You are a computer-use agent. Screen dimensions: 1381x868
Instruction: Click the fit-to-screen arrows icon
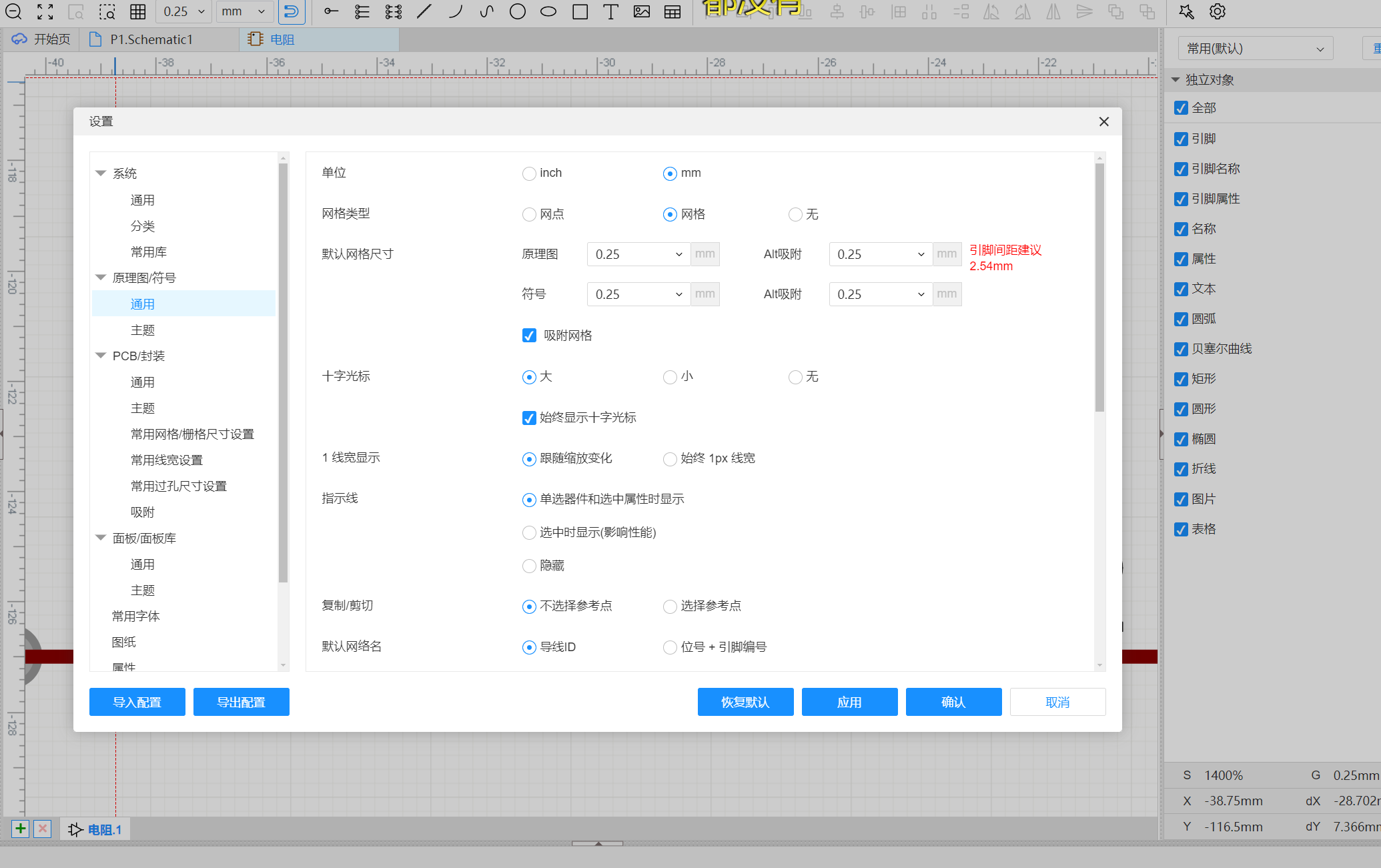45,11
